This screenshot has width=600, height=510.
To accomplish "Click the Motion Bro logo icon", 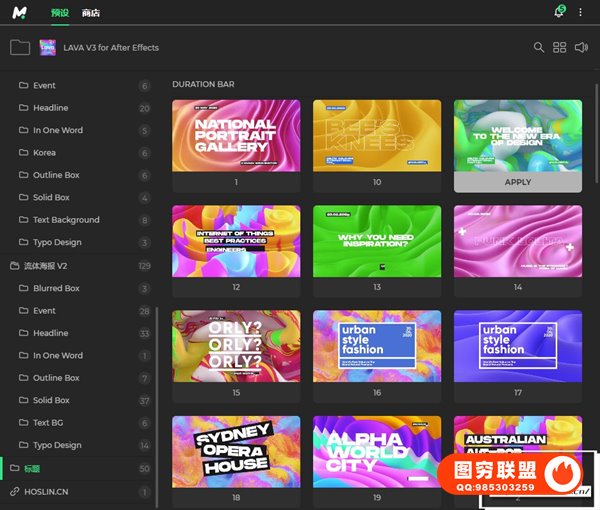I will [x=21, y=12].
